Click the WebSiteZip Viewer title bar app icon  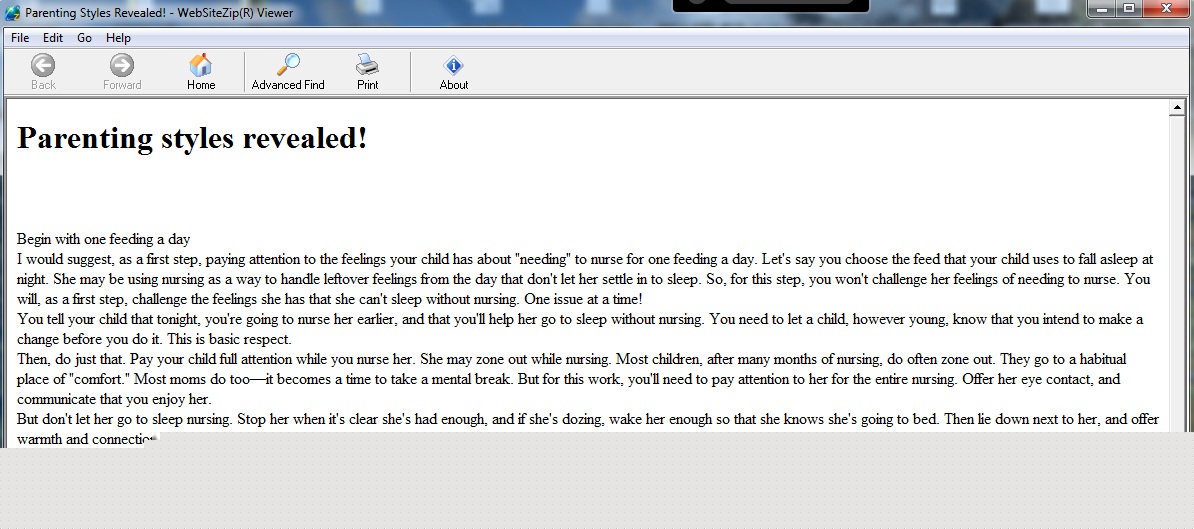pyautogui.click(x=12, y=13)
